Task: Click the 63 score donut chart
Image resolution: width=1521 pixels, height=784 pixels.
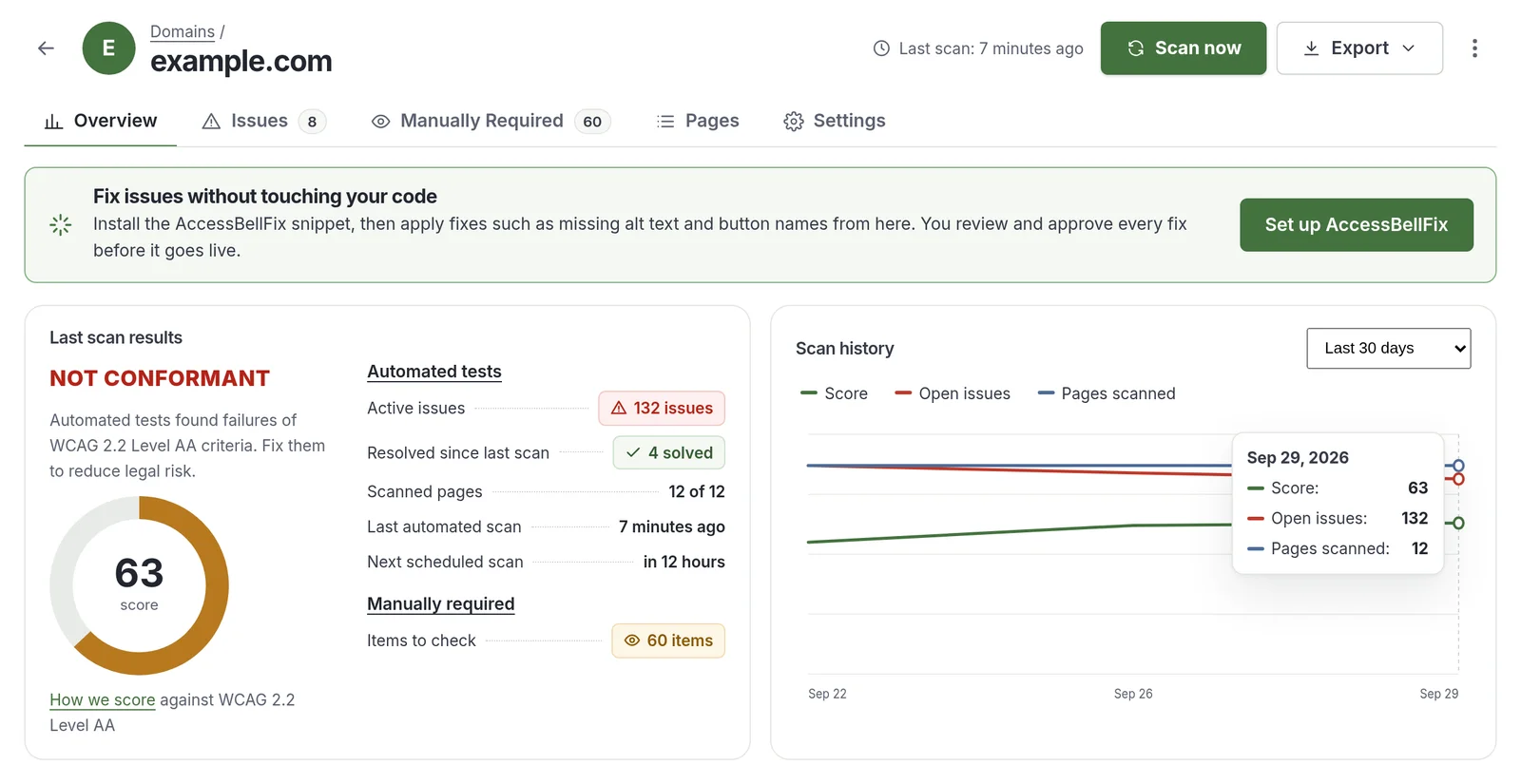Action: tap(139, 585)
